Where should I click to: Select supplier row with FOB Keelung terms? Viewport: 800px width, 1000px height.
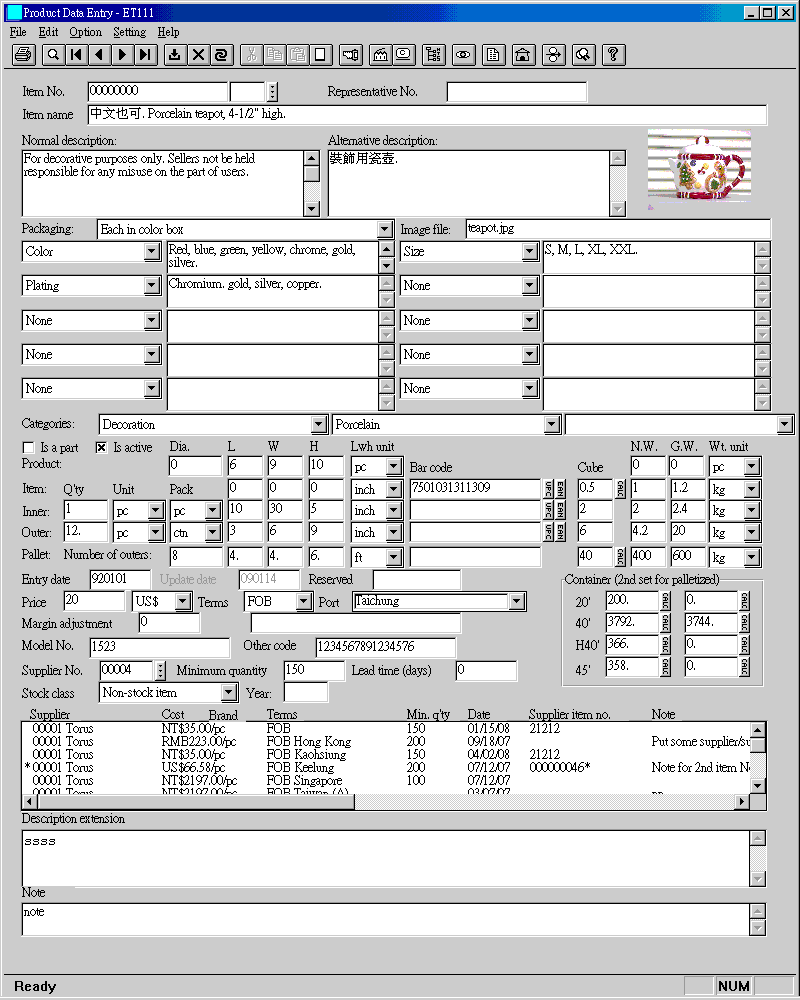coord(385,767)
